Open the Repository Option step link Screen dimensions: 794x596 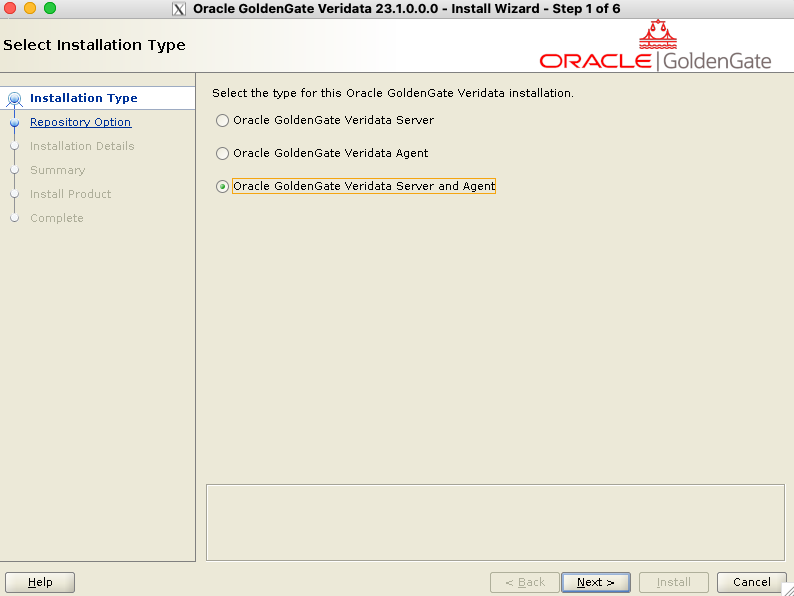coord(80,122)
